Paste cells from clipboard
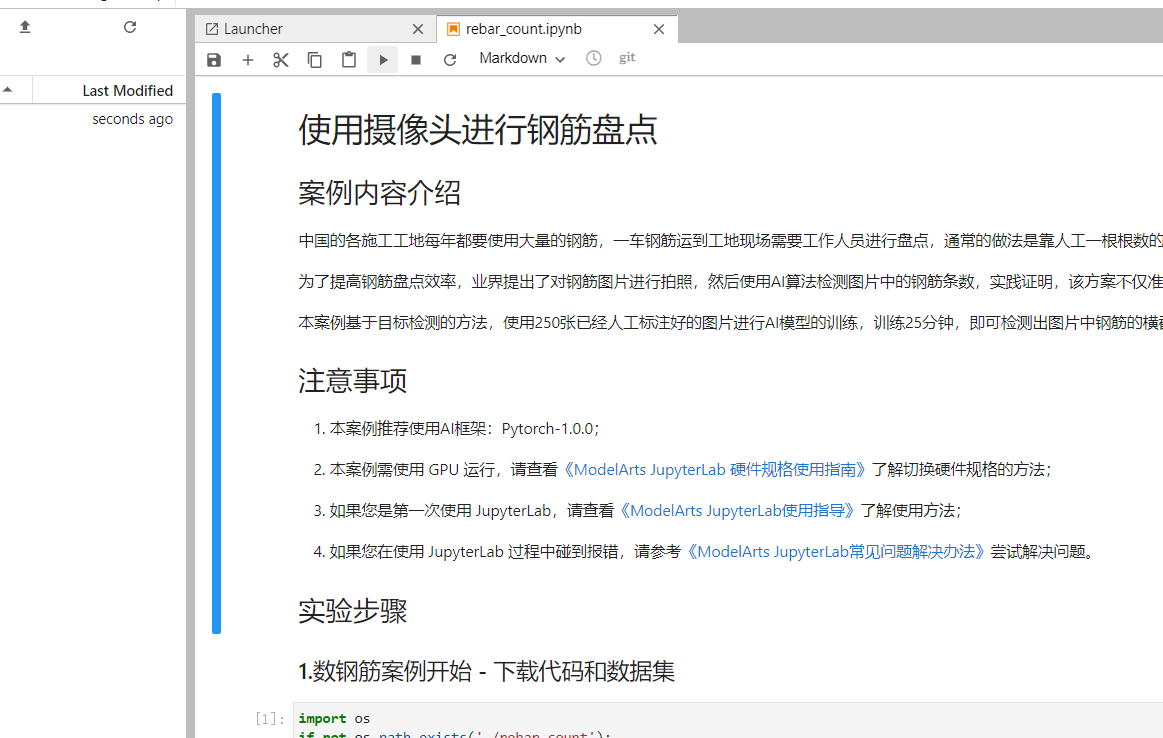 click(349, 59)
